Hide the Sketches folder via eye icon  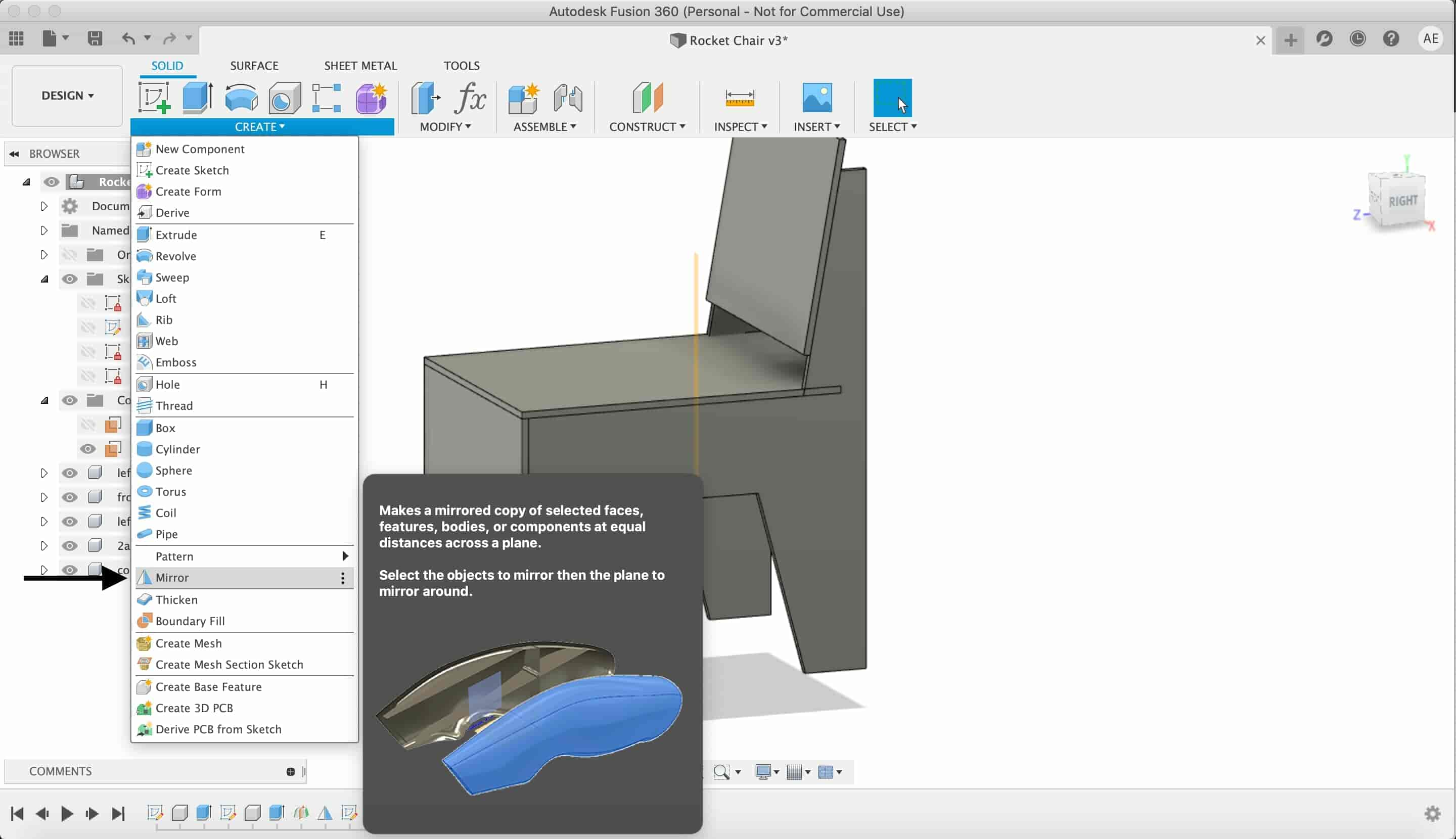(70, 279)
